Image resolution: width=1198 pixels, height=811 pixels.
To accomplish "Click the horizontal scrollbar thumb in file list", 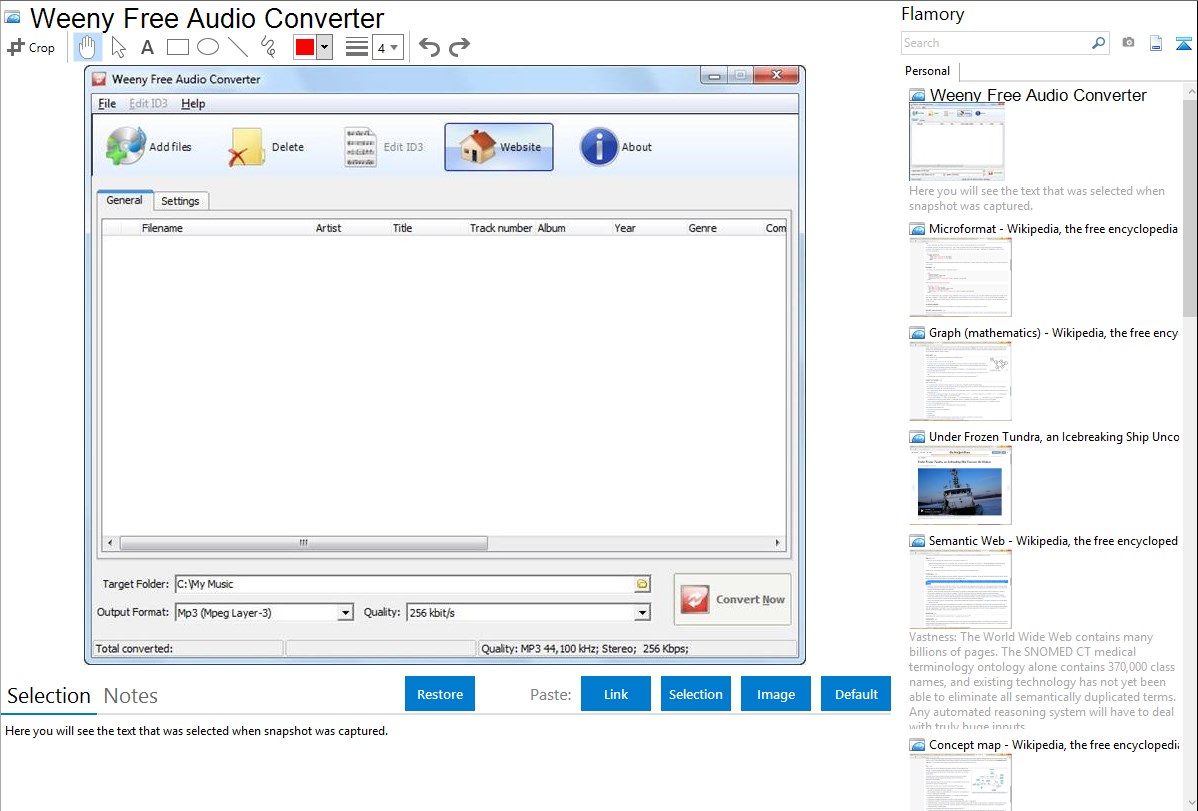I will tap(303, 543).
